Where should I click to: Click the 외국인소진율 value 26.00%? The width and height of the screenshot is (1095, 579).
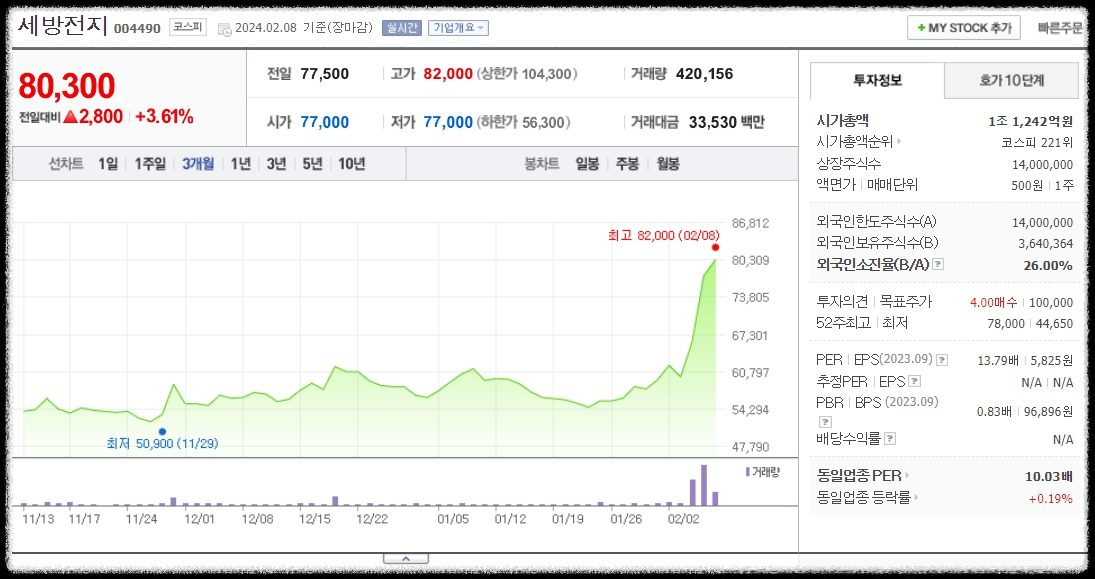point(1048,265)
